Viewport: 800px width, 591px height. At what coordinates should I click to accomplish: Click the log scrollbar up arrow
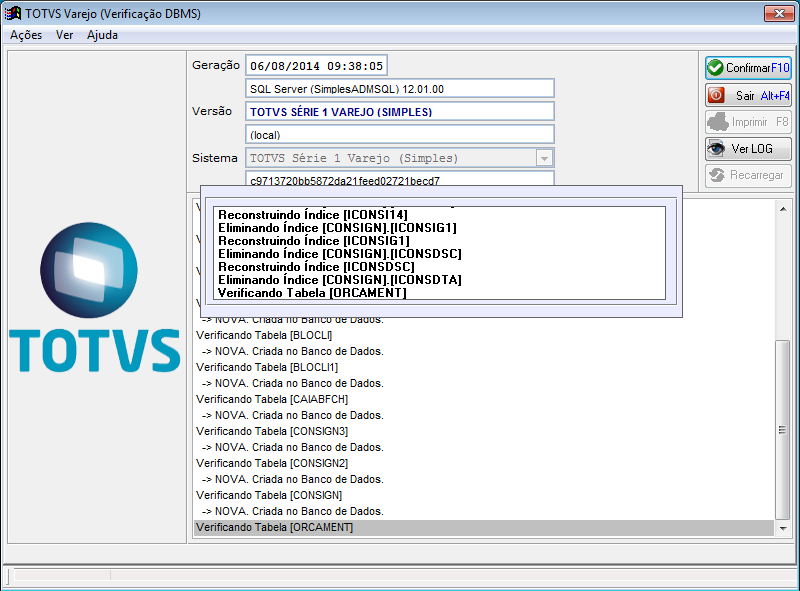(x=783, y=209)
